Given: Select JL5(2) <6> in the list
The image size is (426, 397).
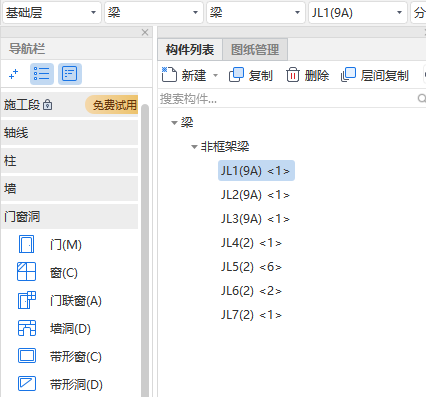Looking at the screenshot, I should pos(251,267).
